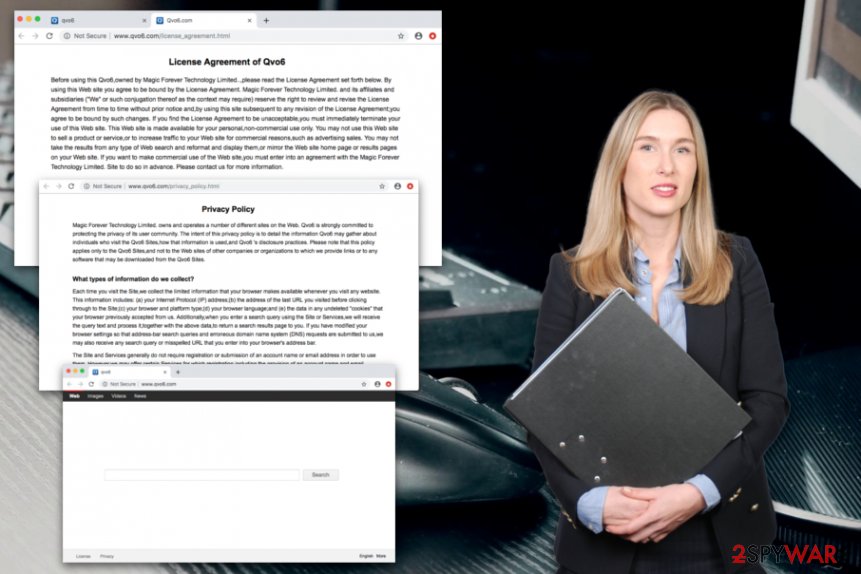Click the License Agreement of Qvo6 heading

pyautogui.click(x=227, y=62)
